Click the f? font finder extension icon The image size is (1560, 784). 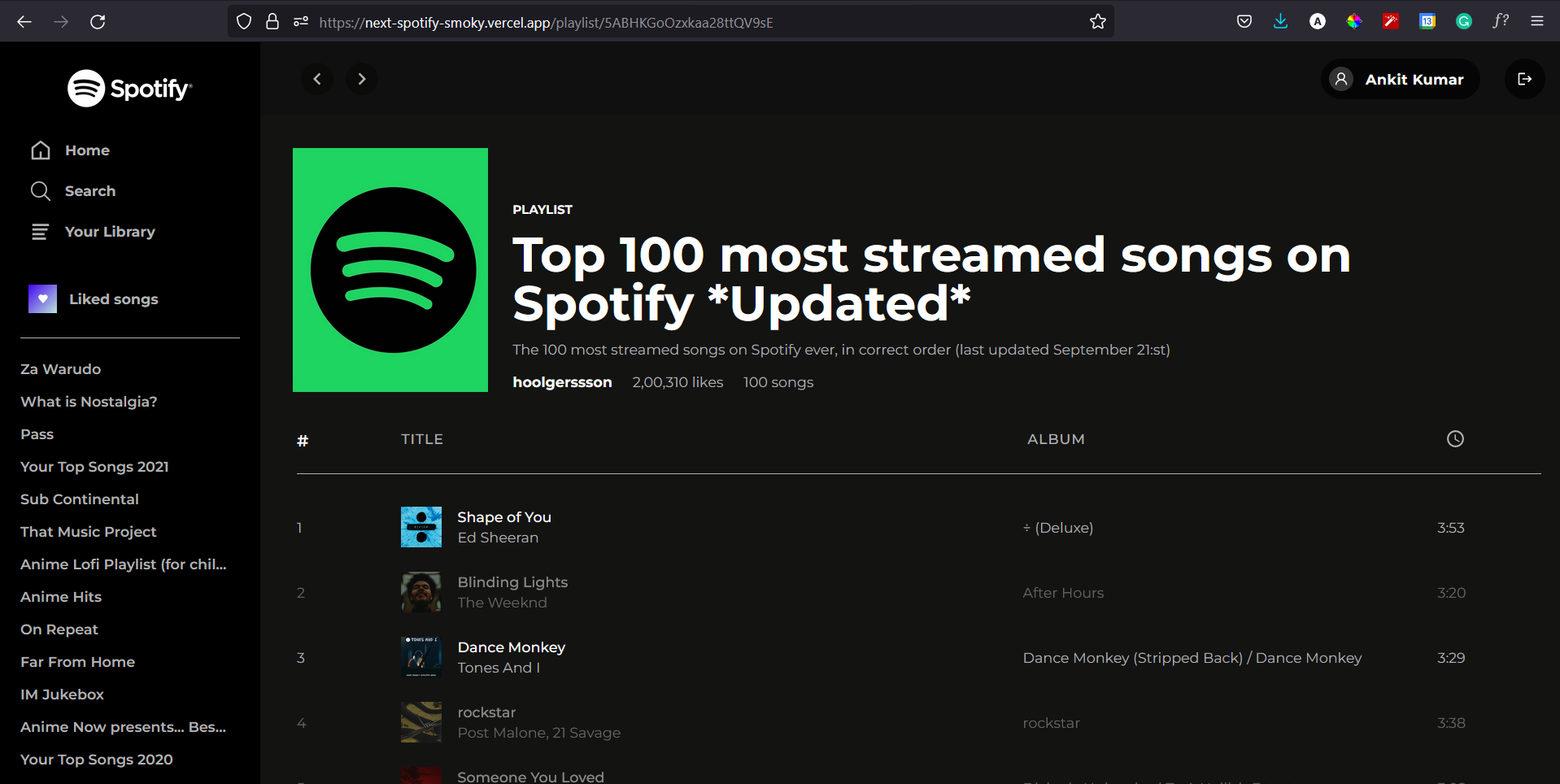(1501, 22)
